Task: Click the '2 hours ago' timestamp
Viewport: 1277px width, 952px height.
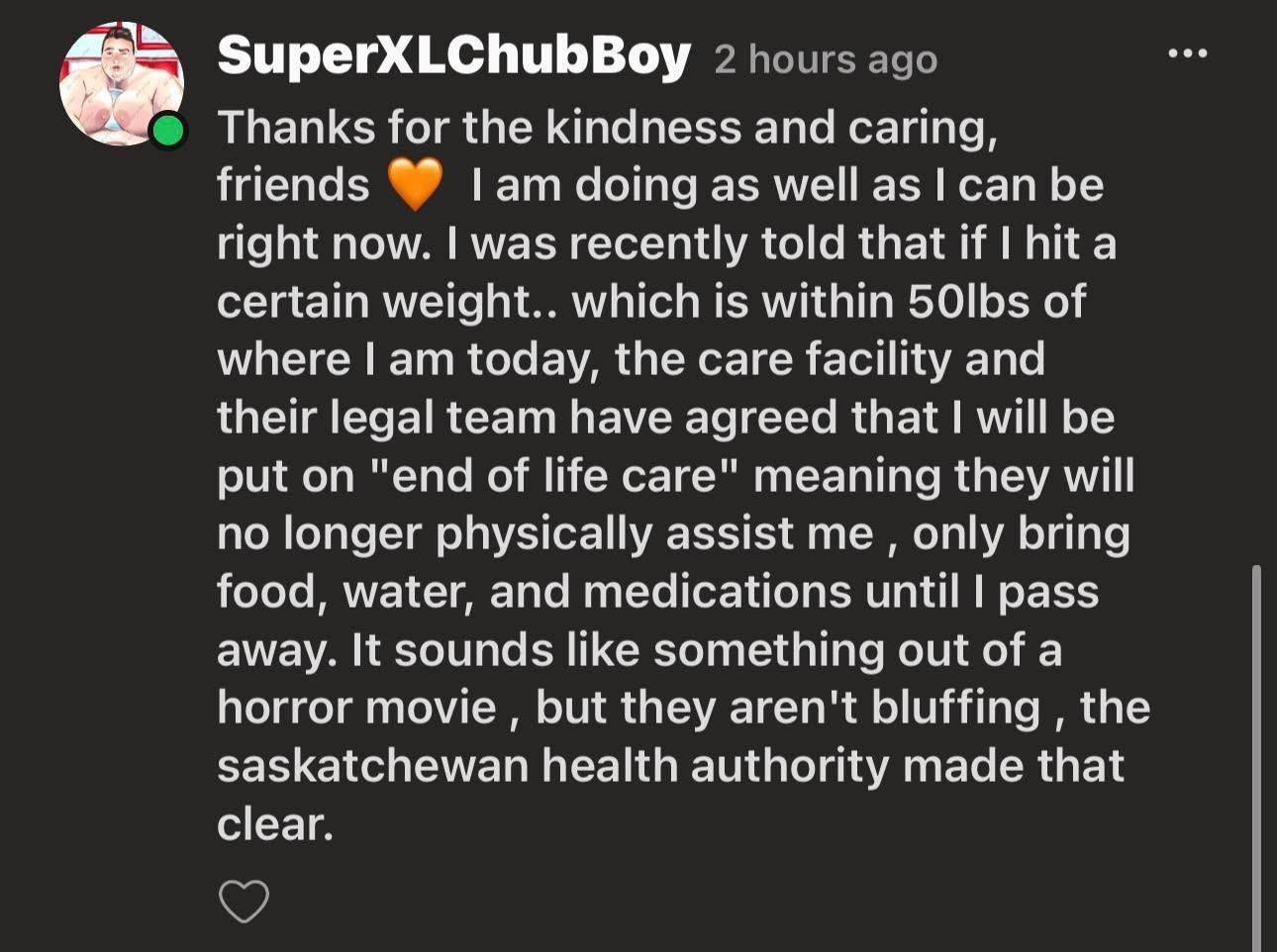Action: [x=826, y=59]
